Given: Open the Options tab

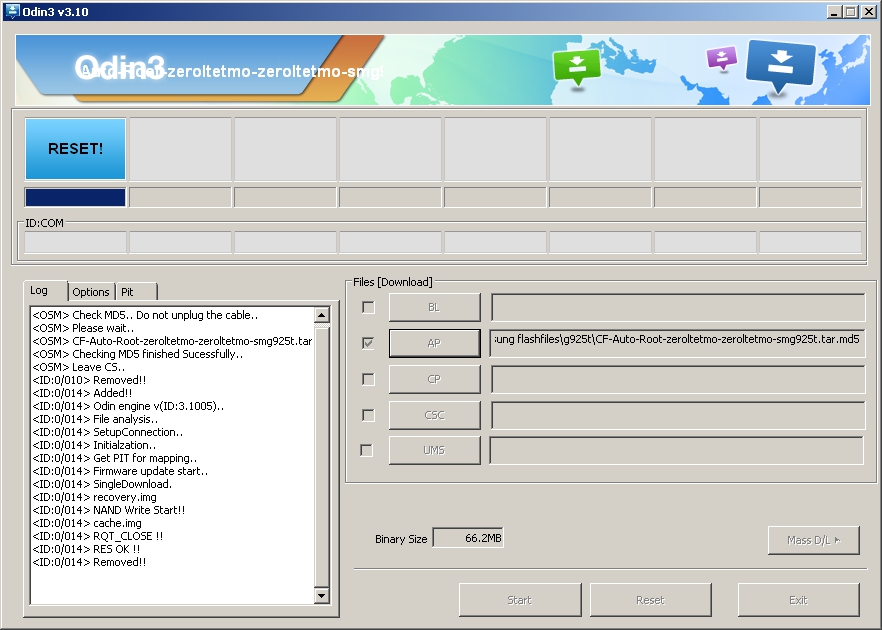Looking at the screenshot, I should (91, 292).
